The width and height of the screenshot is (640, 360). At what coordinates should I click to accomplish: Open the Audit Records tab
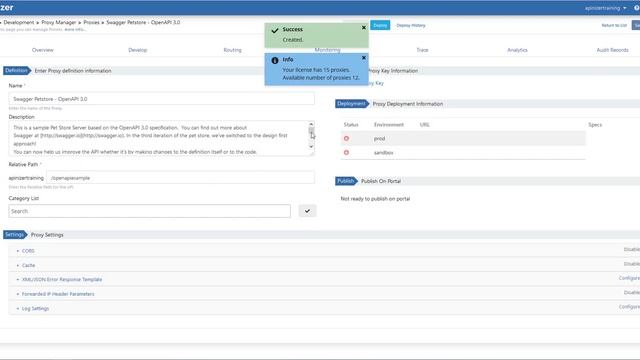tap(612, 50)
